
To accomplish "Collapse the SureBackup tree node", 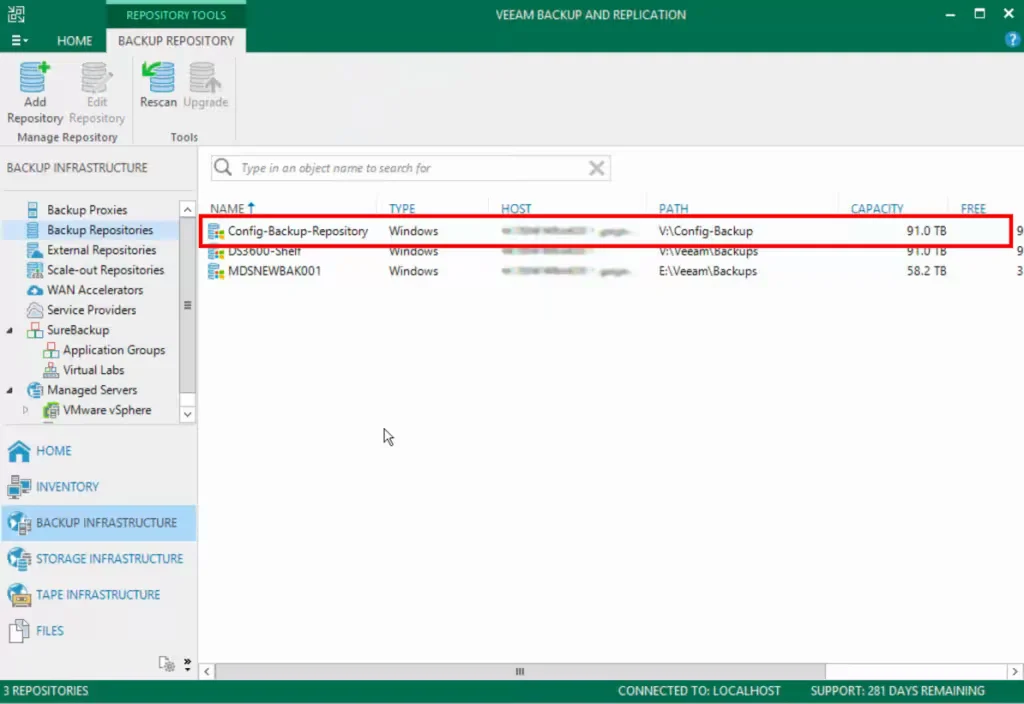I will coord(11,330).
